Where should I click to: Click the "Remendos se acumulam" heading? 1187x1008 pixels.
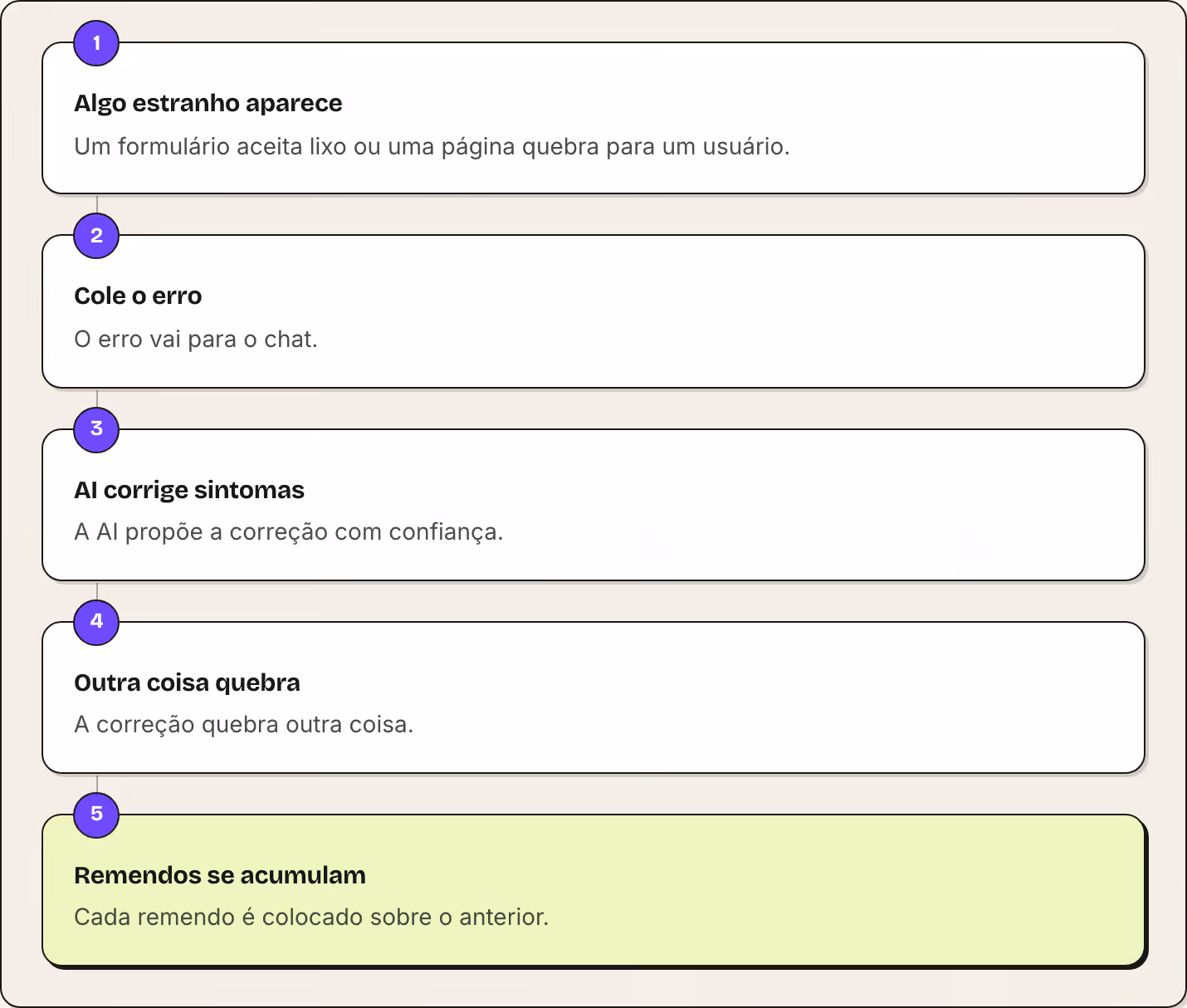pyautogui.click(x=220, y=875)
